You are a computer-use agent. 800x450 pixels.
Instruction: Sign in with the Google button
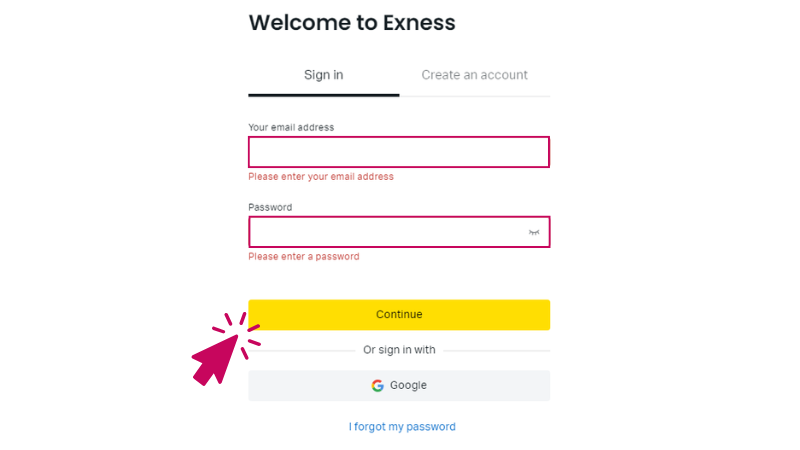coord(399,385)
